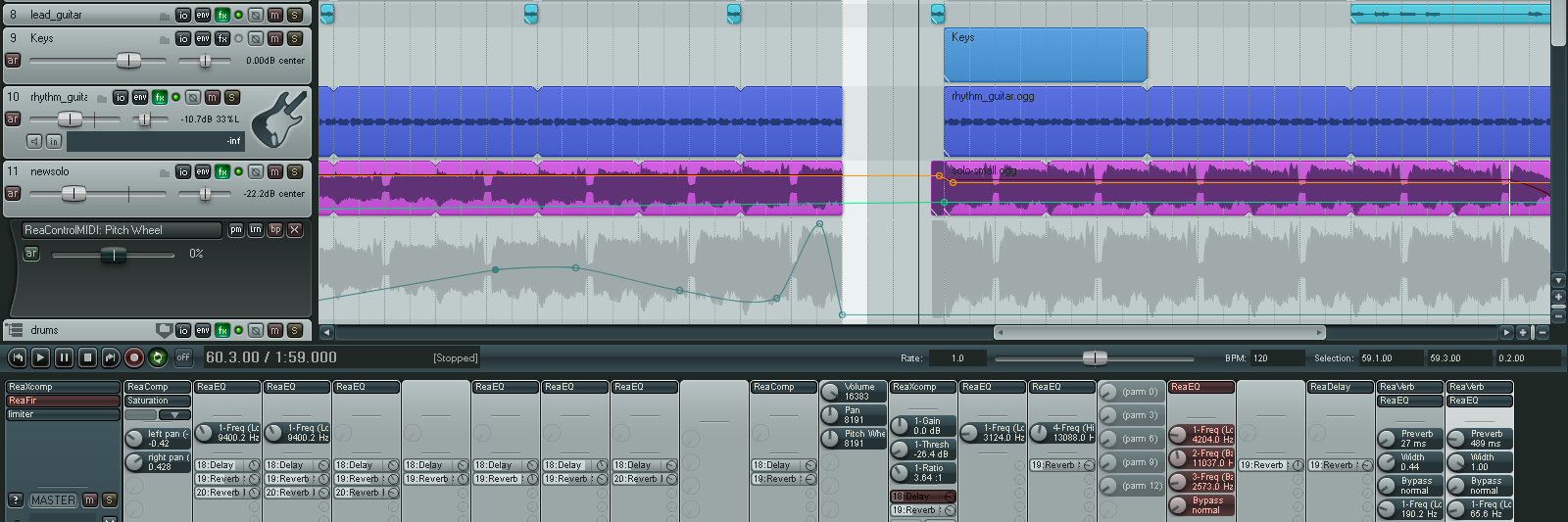Viewport: 1568px width, 522px height.
Task: Click the automation mode 'off' button in transport
Action: pos(183,357)
